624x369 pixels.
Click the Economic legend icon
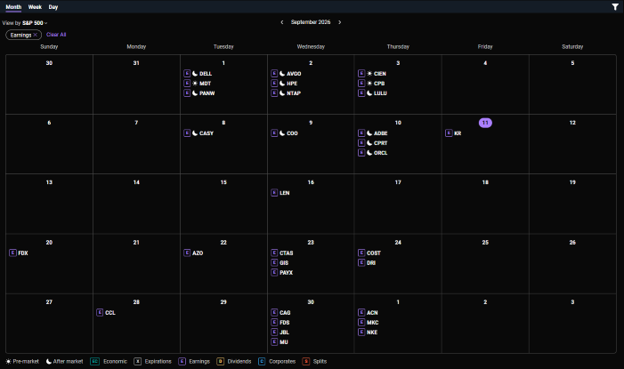pyautogui.click(x=95, y=361)
